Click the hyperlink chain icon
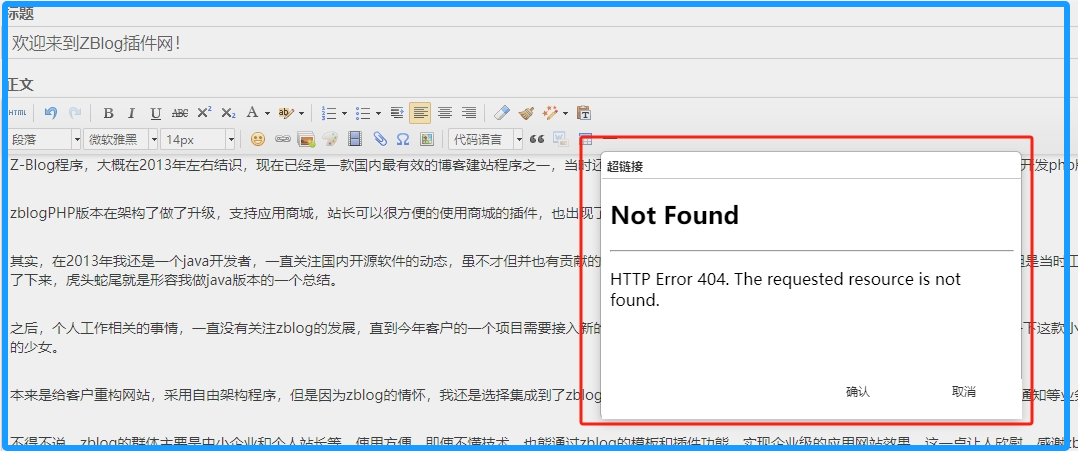Viewport: 1078px width, 451px height. click(x=282, y=139)
